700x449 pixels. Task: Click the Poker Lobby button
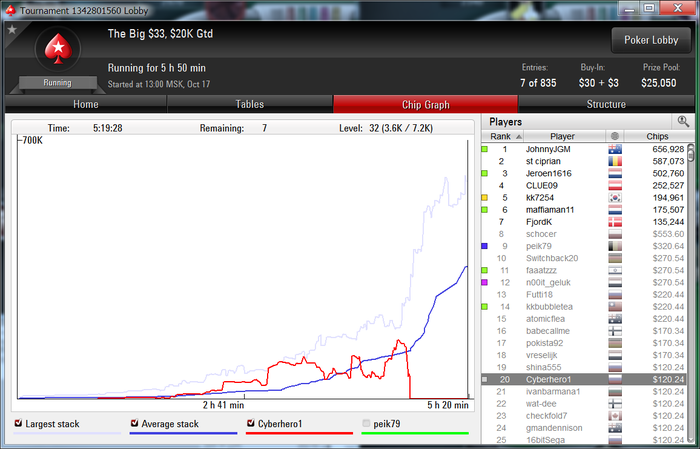(x=651, y=40)
